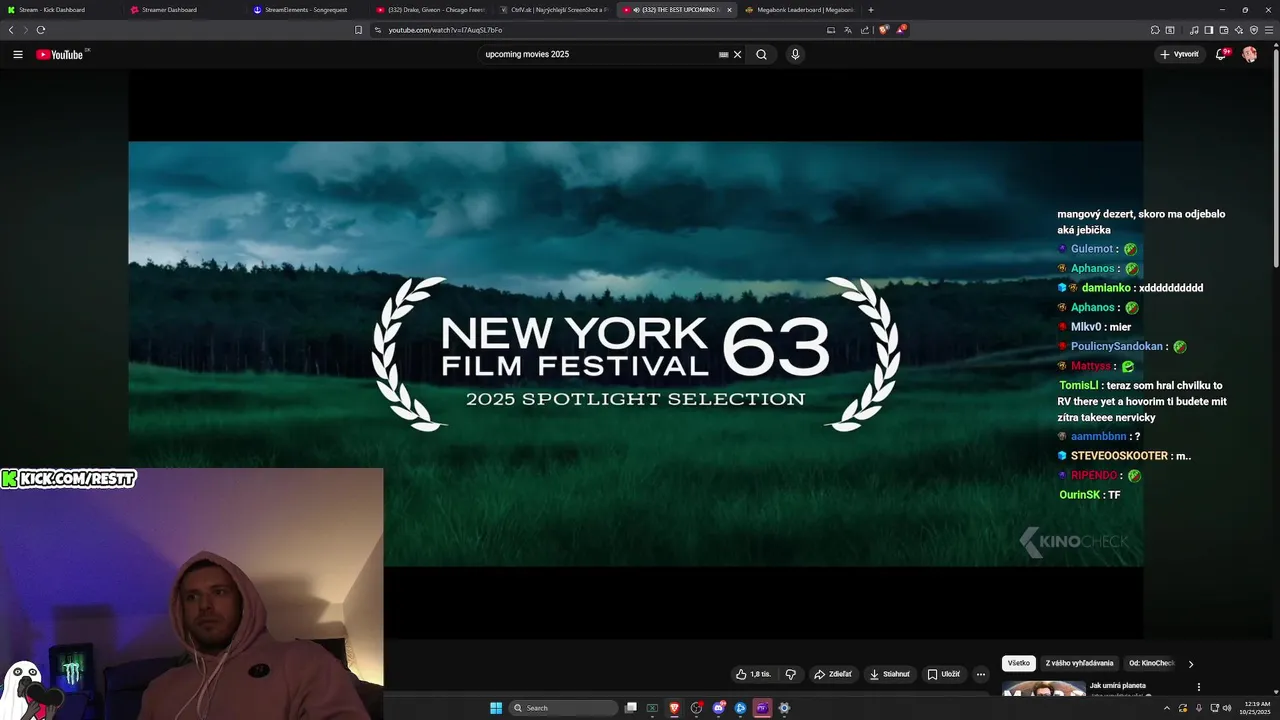The height and width of the screenshot is (720, 1280).
Task: Go to the YouTube home logo
Action: point(60,54)
